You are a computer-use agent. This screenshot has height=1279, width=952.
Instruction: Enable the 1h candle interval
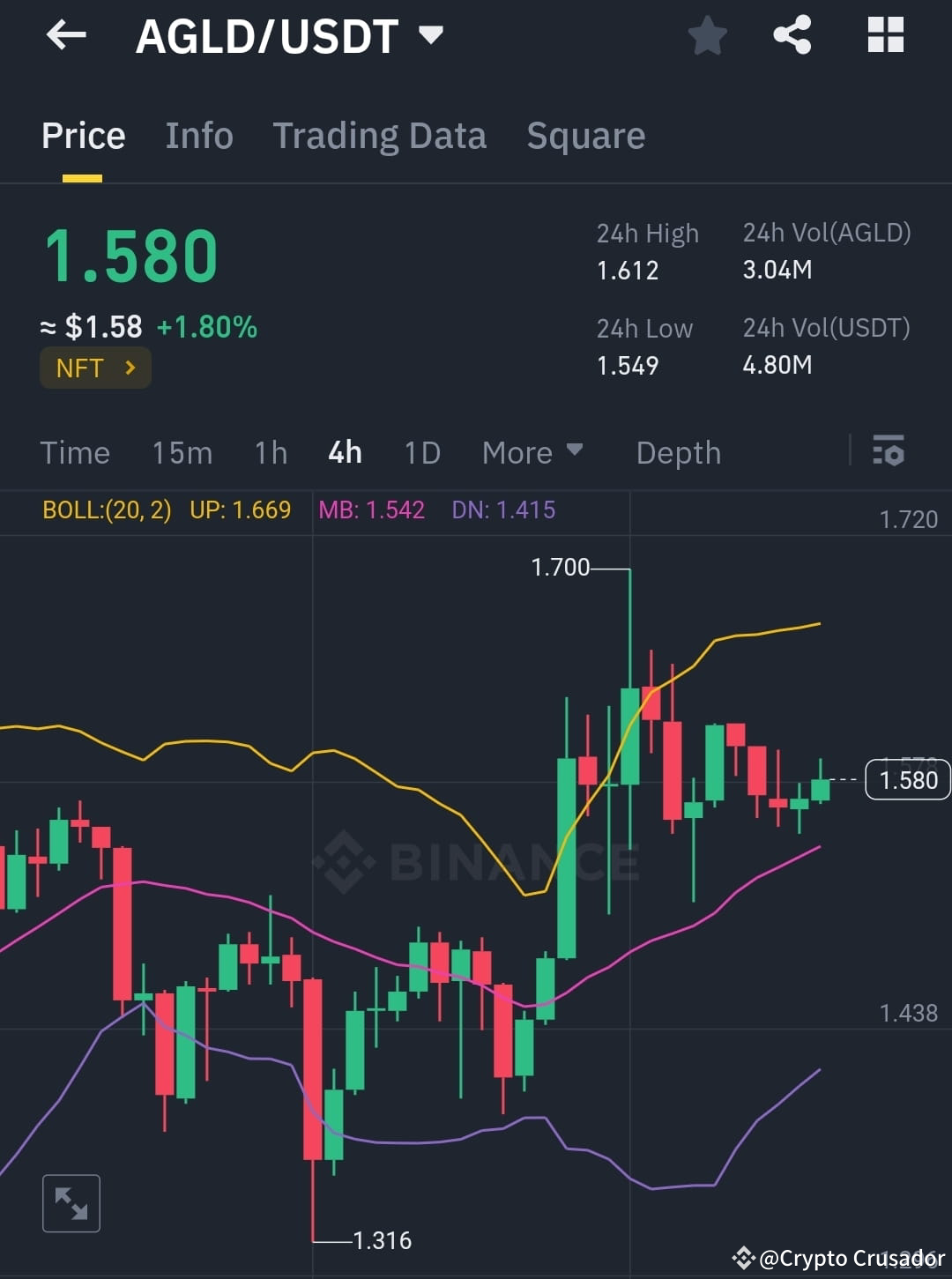pos(270,452)
